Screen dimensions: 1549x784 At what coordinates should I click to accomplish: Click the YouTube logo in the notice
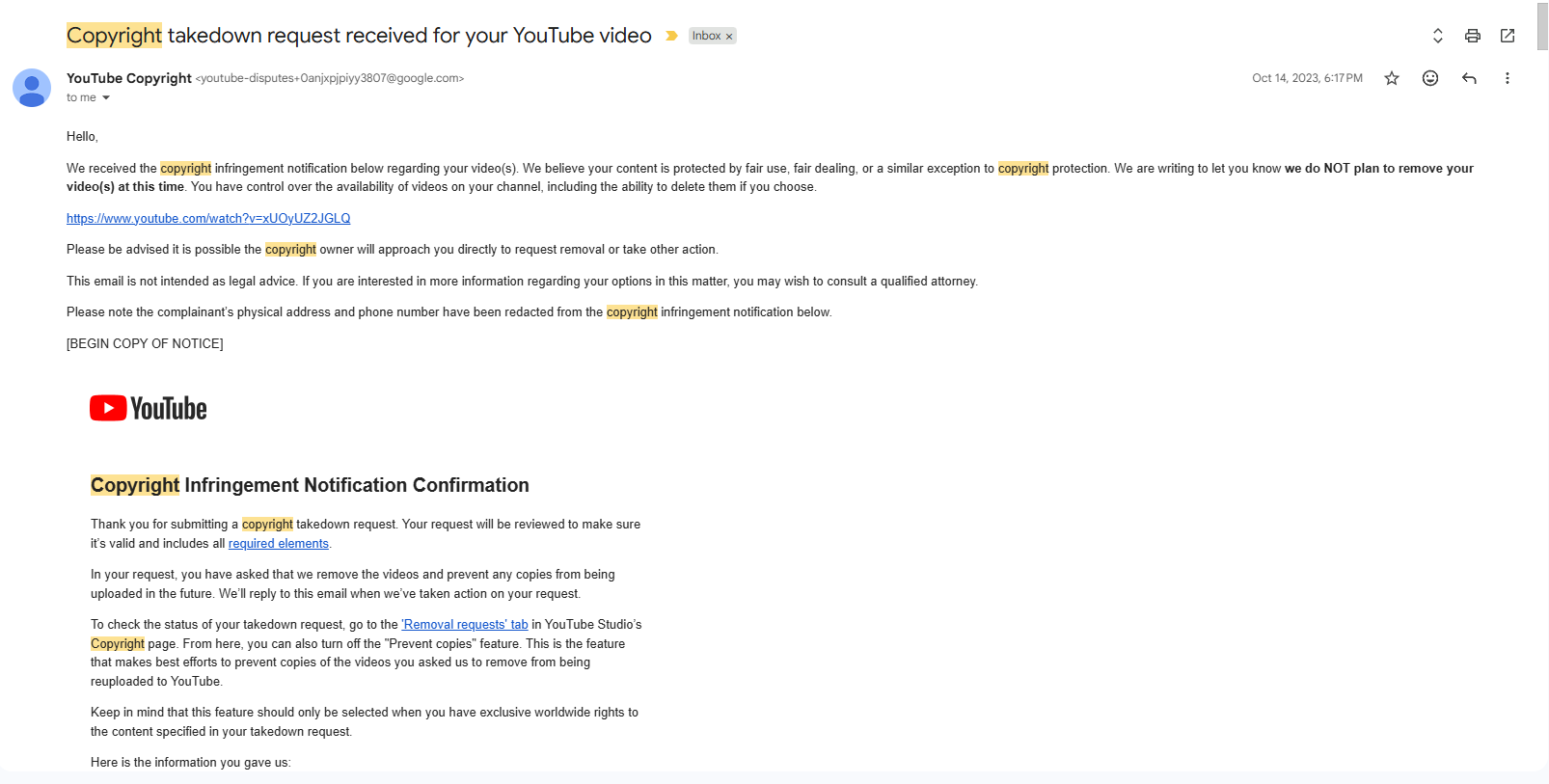(149, 408)
